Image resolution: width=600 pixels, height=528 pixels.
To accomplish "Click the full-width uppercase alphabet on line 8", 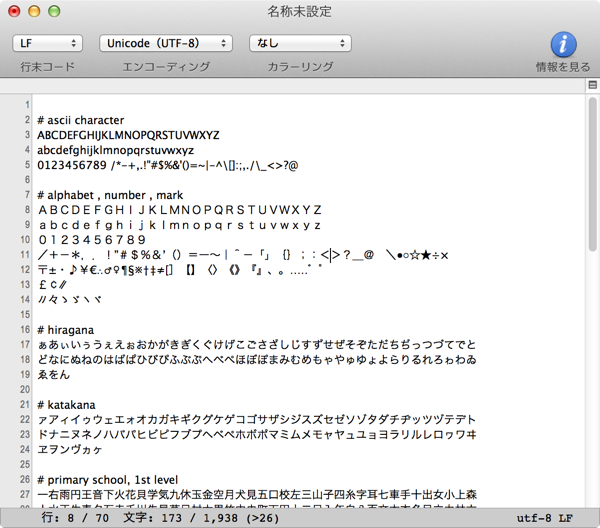I will 179,210.
